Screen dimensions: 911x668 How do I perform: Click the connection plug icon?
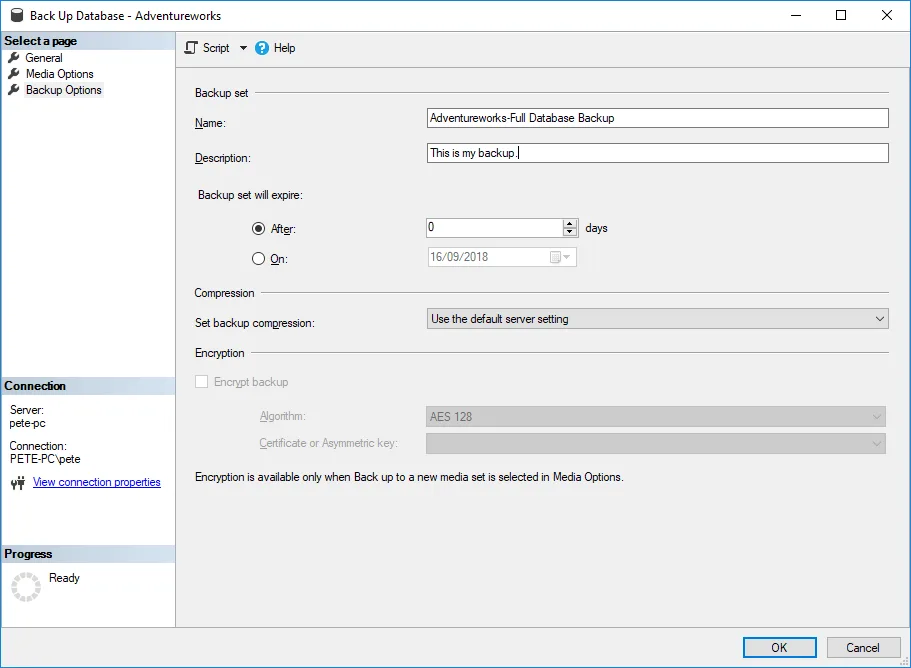point(18,483)
